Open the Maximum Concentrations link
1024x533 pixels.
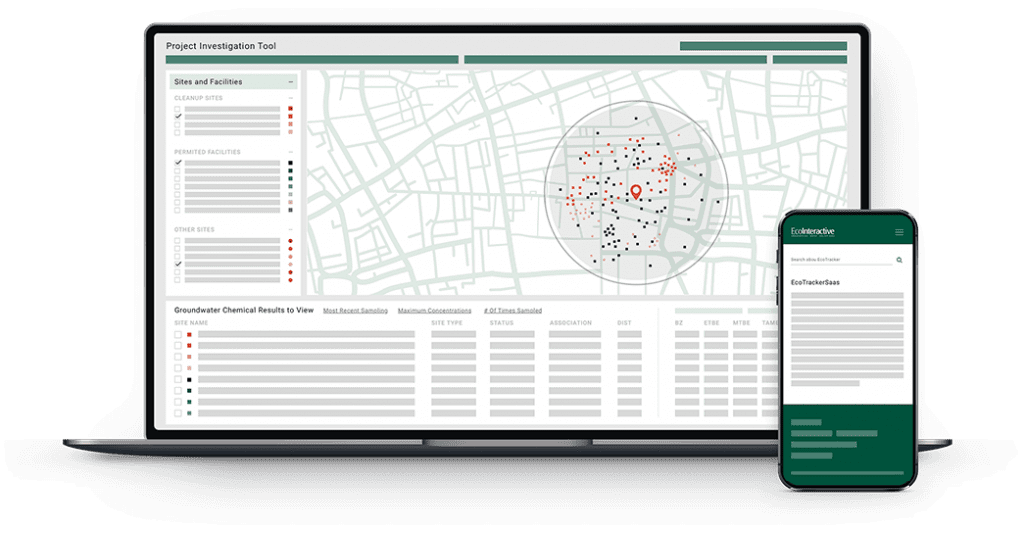434,311
